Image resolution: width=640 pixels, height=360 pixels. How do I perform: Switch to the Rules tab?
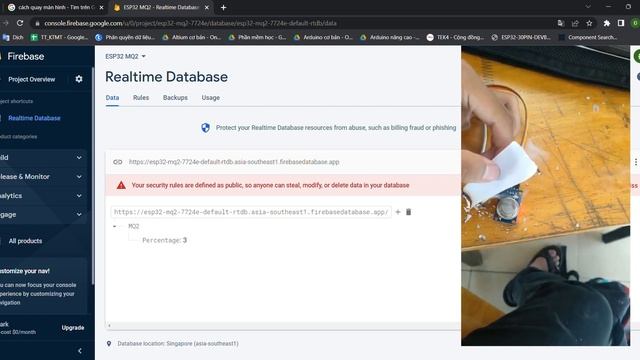pos(141,98)
